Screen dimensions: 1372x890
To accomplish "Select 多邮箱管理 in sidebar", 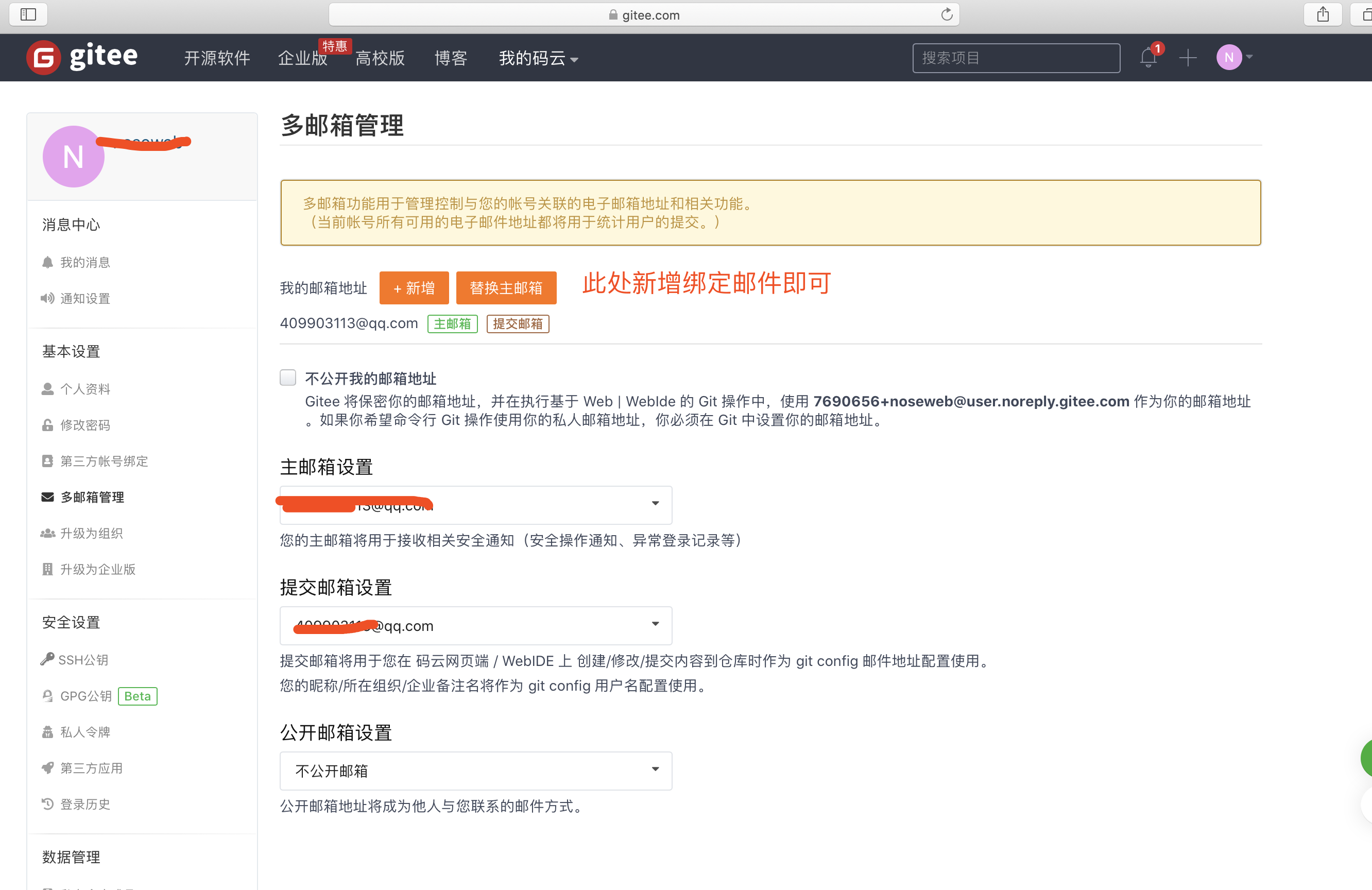I will pyautogui.click(x=92, y=498).
